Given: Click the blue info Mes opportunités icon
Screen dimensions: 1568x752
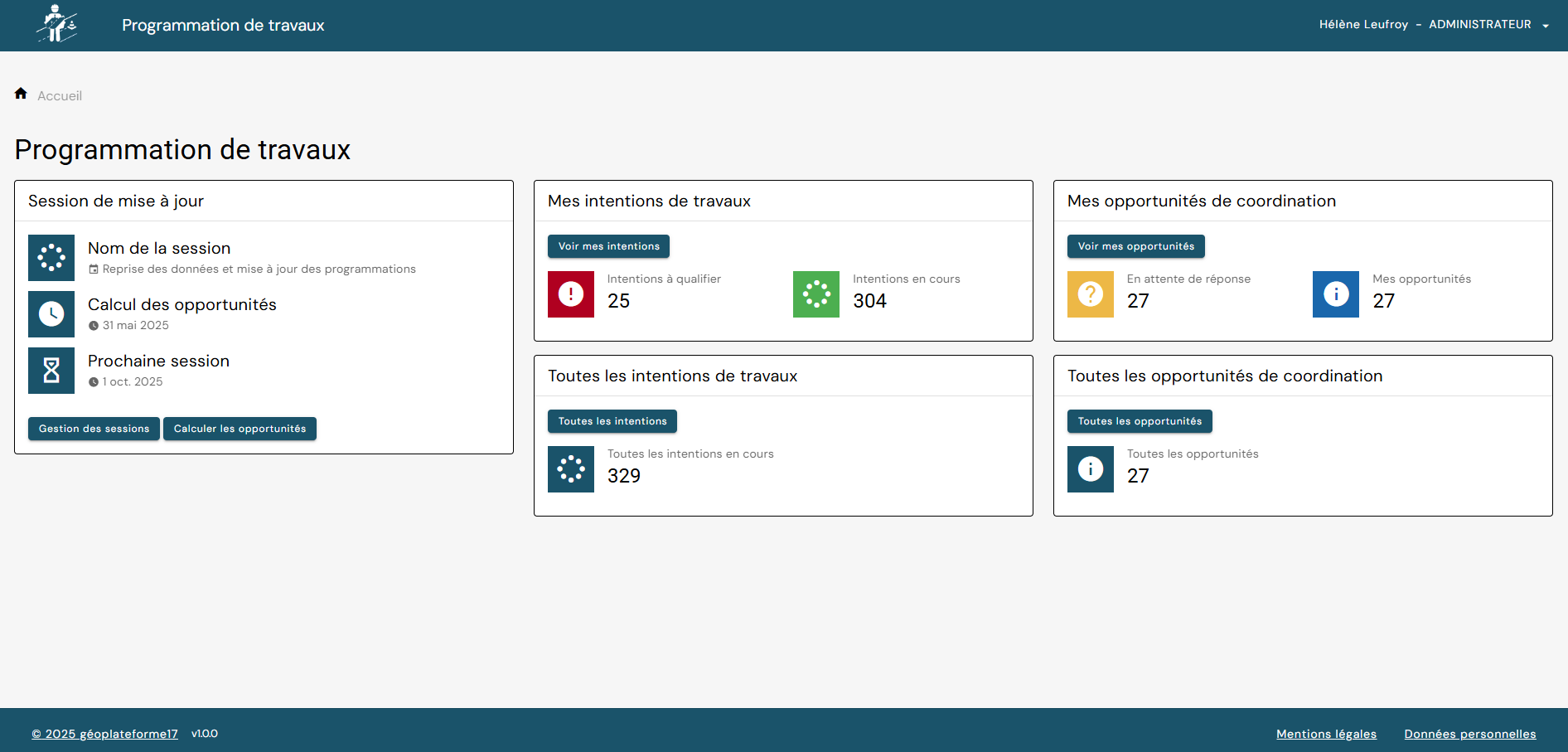Looking at the screenshot, I should (1335, 294).
